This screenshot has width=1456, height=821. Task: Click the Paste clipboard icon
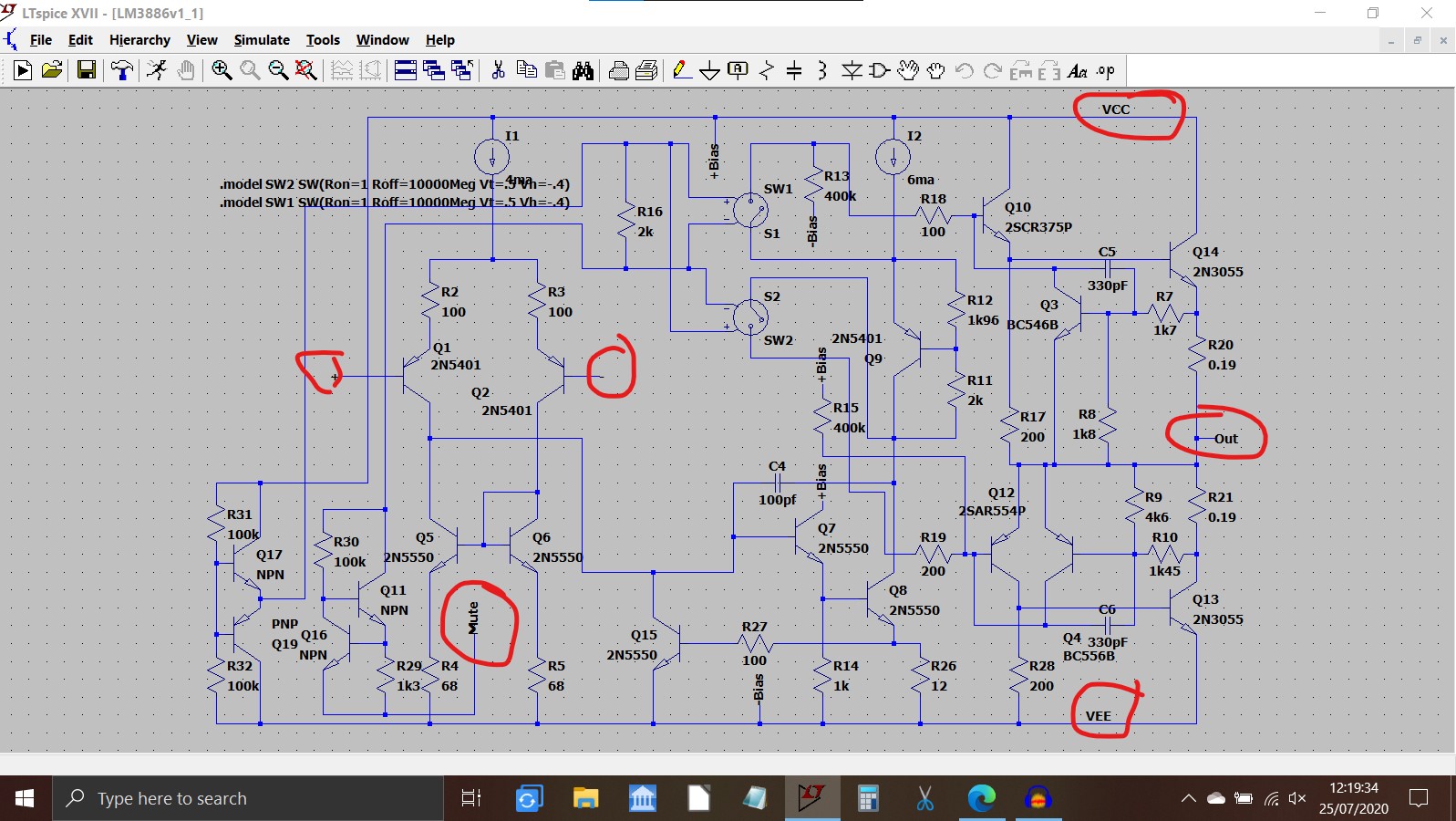554,70
